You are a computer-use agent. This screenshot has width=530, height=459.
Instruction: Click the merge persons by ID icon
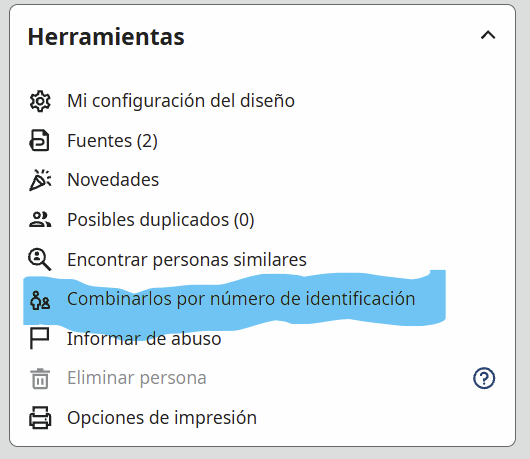point(40,300)
